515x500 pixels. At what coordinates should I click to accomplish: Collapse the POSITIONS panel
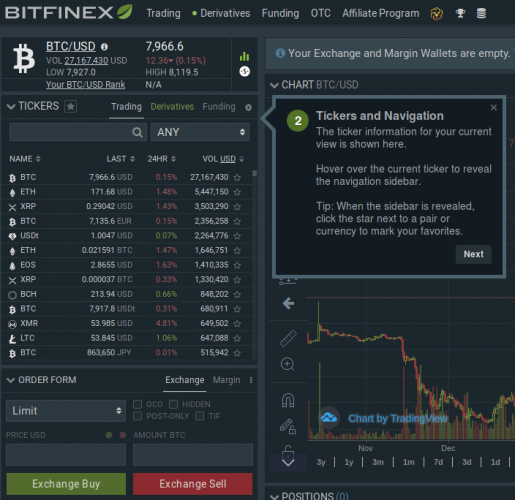pyautogui.click(x=274, y=497)
